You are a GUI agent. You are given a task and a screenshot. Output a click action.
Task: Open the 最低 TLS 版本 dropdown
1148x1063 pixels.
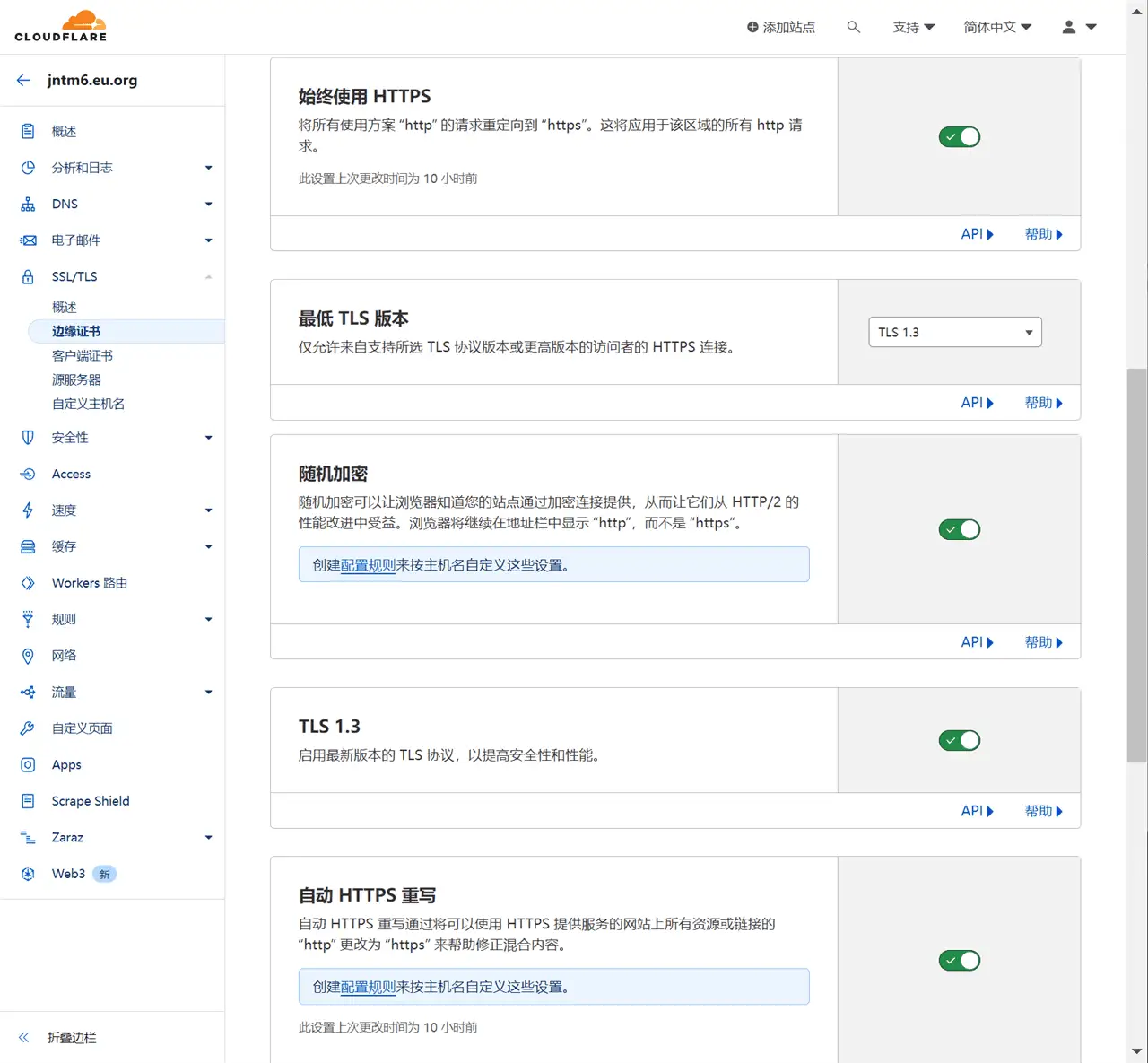tap(954, 333)
